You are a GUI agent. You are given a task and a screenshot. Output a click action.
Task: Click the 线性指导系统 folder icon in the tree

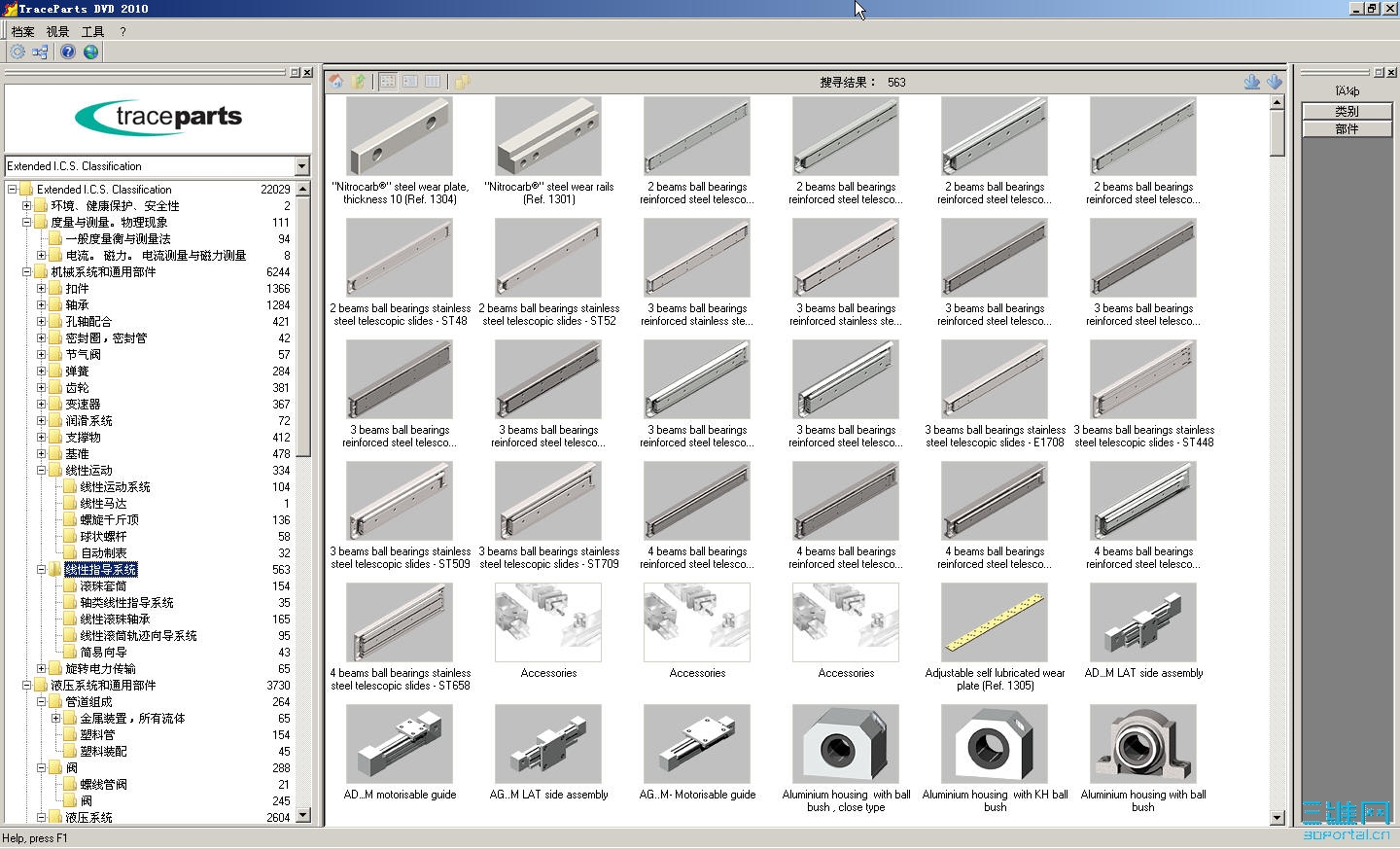pos(55,570)
